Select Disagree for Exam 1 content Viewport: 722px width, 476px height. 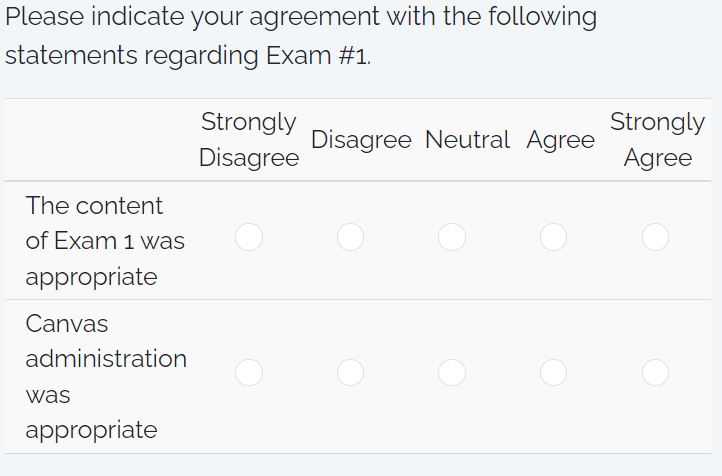[350, 237]
